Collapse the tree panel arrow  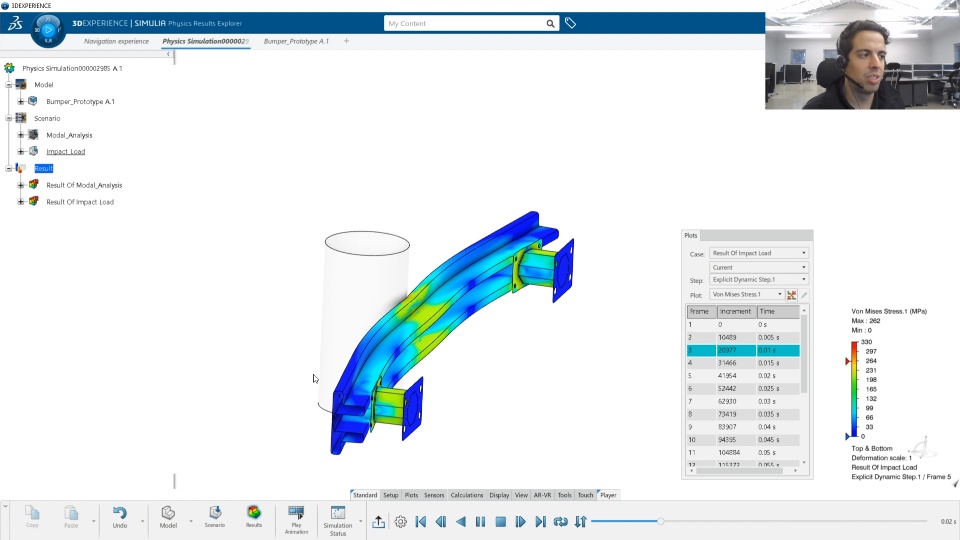[168, 54]
